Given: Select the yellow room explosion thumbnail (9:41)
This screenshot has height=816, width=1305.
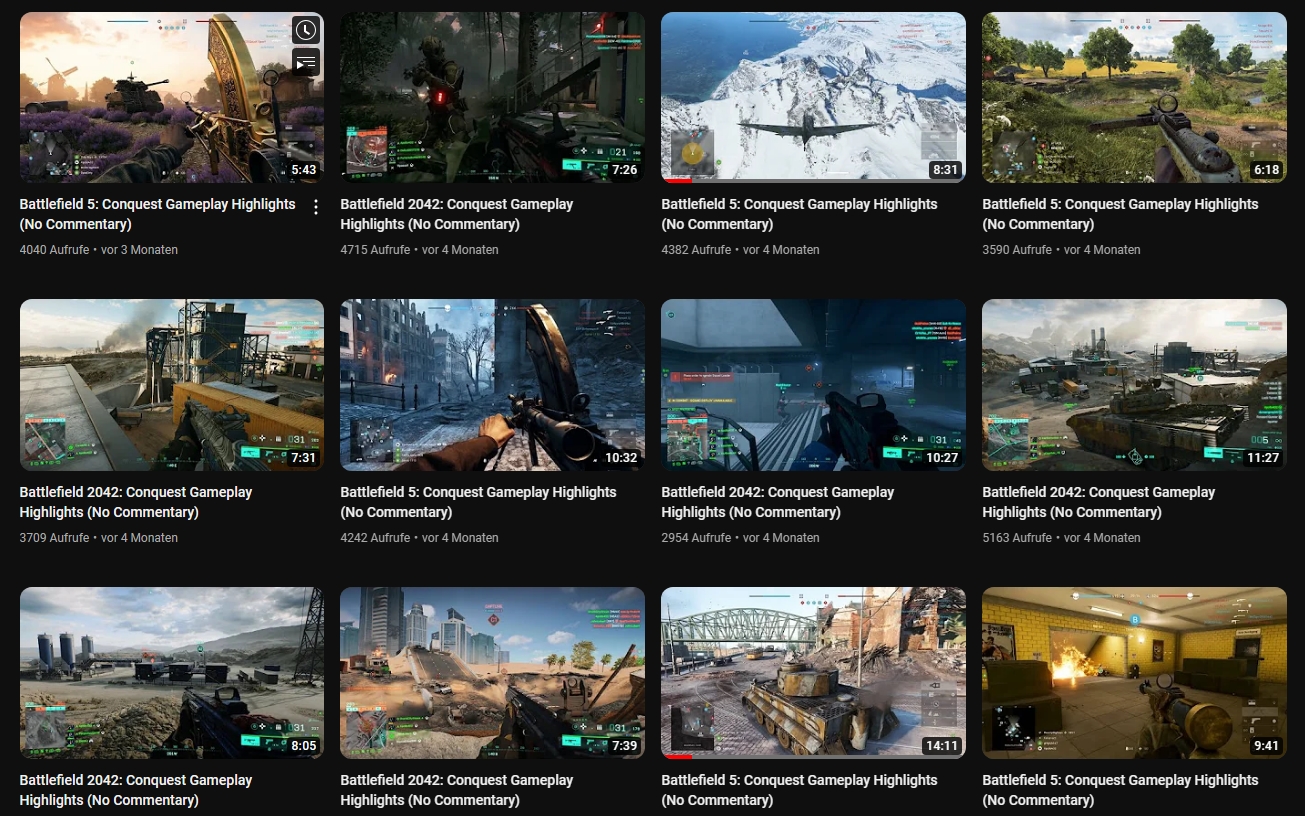Looking at the screenshot, I should point(1134,673).
